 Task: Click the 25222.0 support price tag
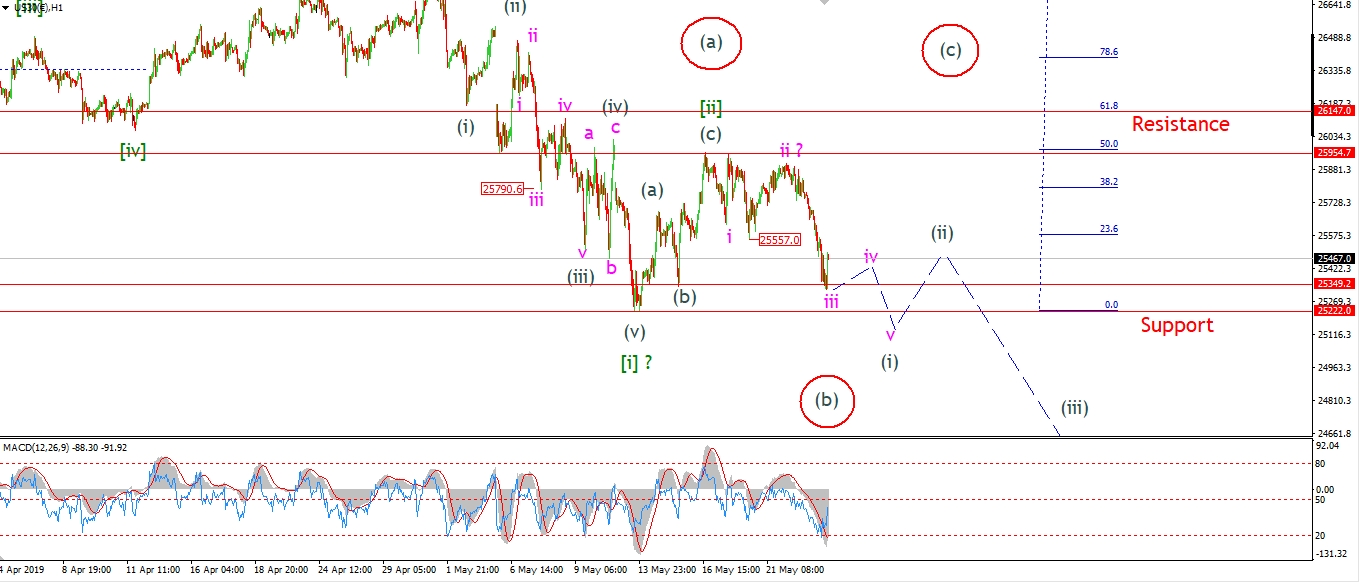pyautogui.click(x=1335, y=311)
